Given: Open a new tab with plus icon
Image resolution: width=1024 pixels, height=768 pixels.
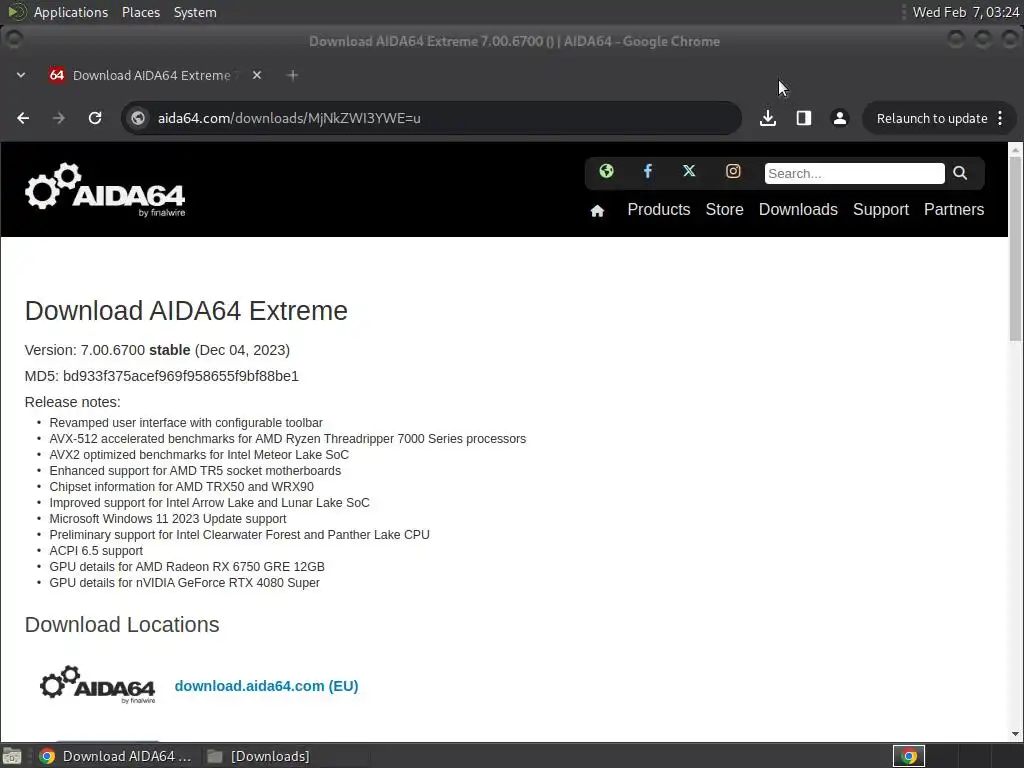Looking at the screenshot, I should pos(293,75).
